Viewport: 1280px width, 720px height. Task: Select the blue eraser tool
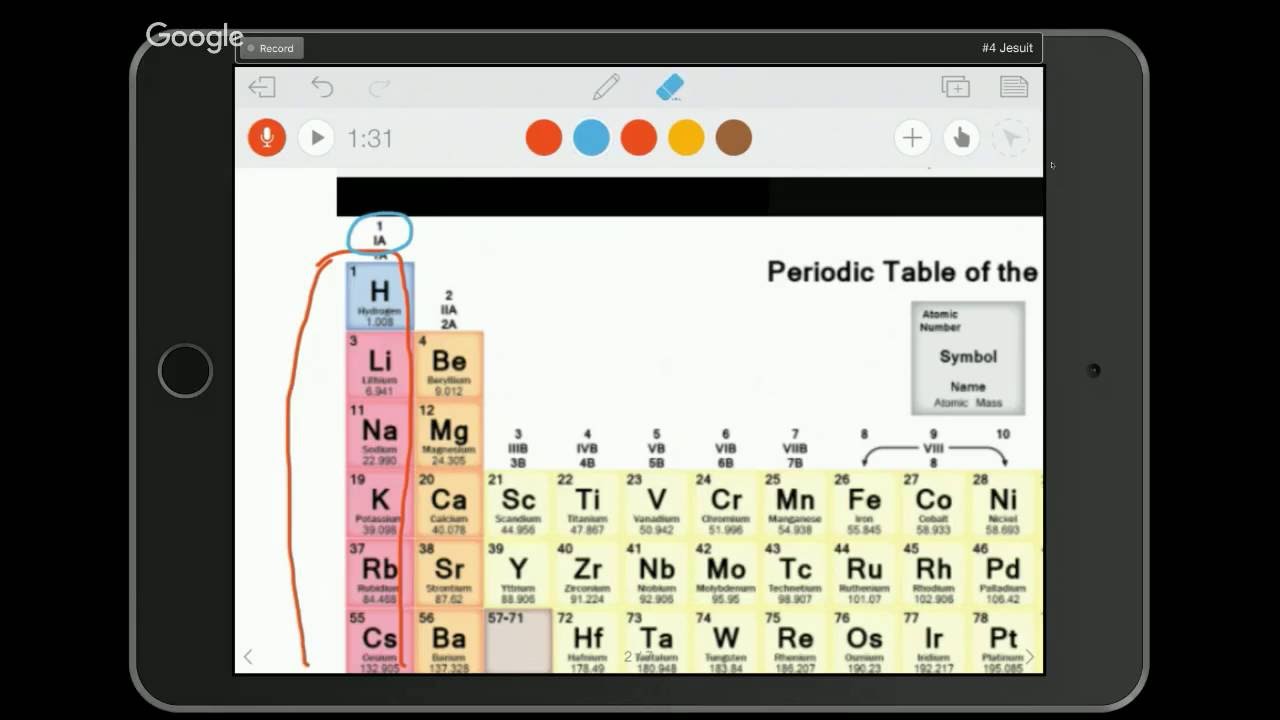(x=669, y=87)
